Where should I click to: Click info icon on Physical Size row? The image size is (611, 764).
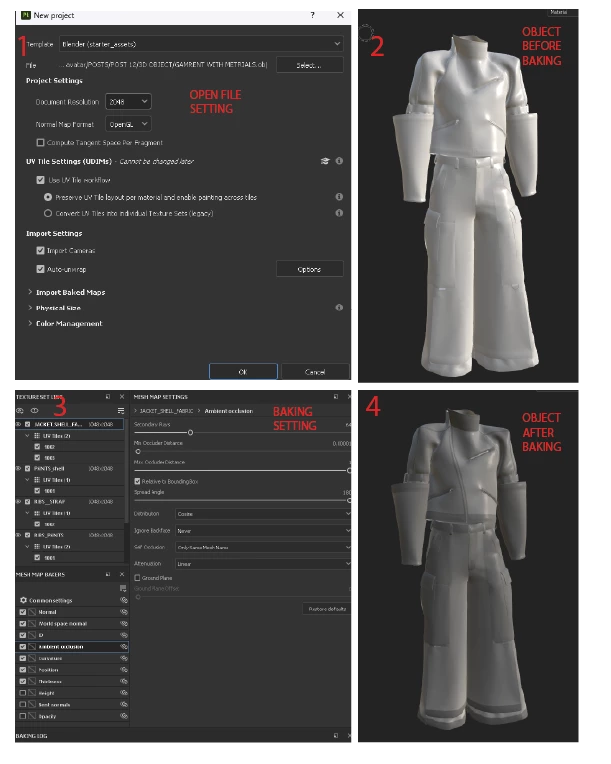click(x=339, y=307)
